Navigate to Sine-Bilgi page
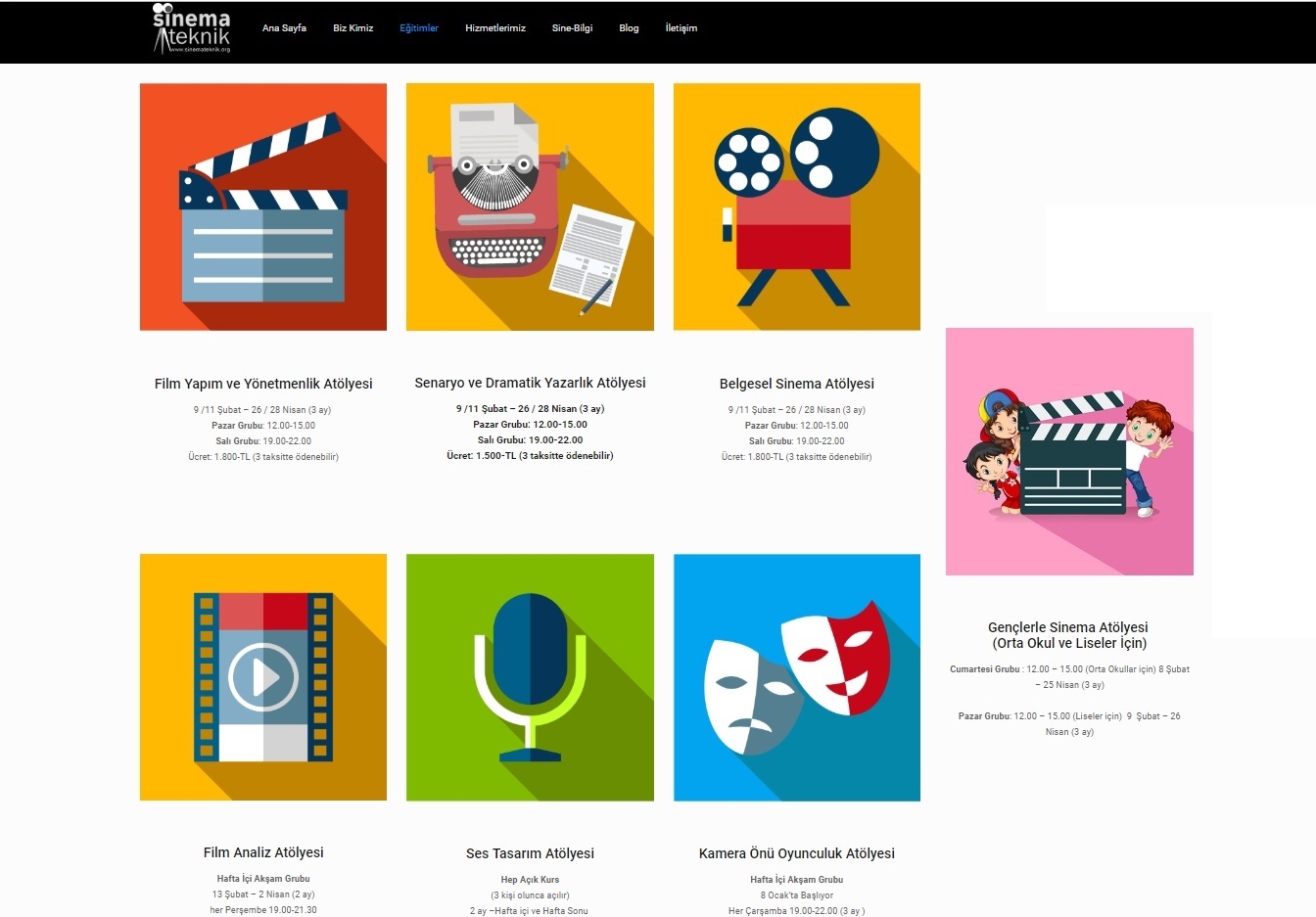Image resolution: width=1316 pixels, height=917 pixels. (572, 28)
